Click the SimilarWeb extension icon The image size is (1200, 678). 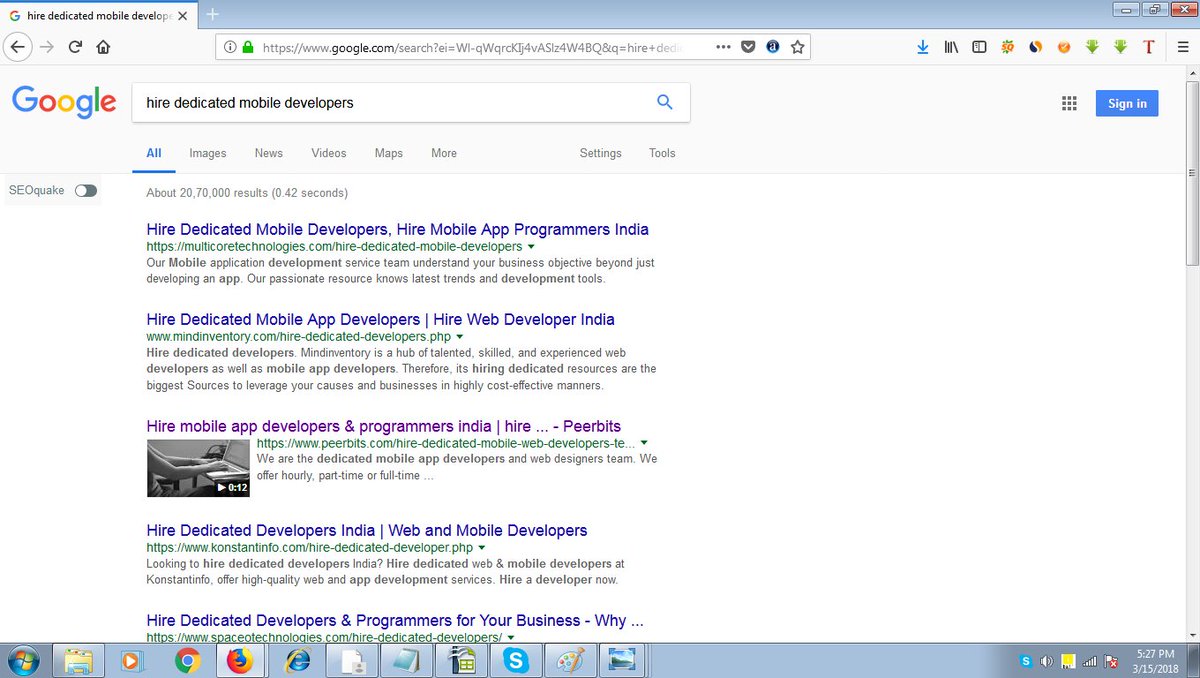click(x=1036, y=47)
